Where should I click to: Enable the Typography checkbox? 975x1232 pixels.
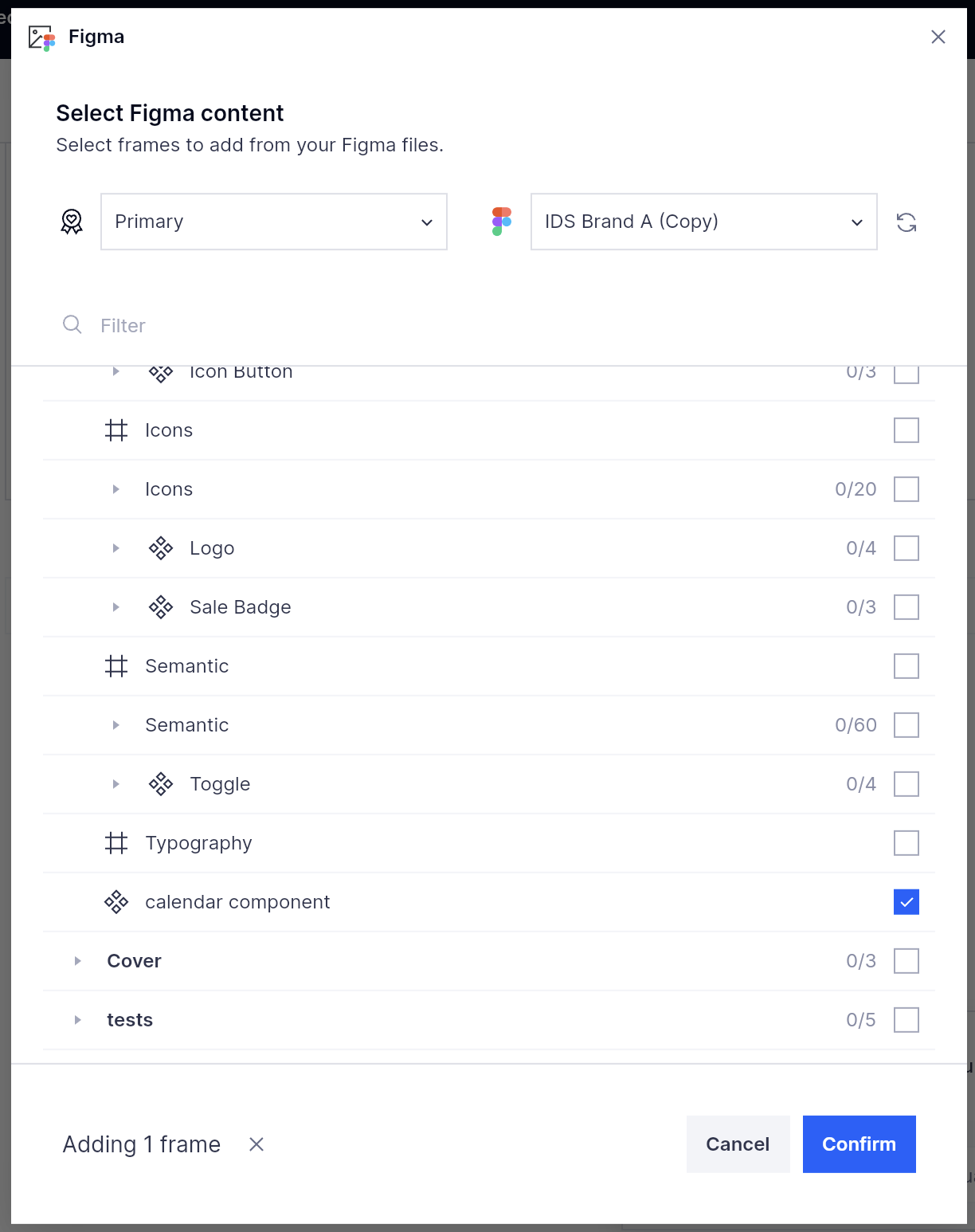(x=906, y=842)
